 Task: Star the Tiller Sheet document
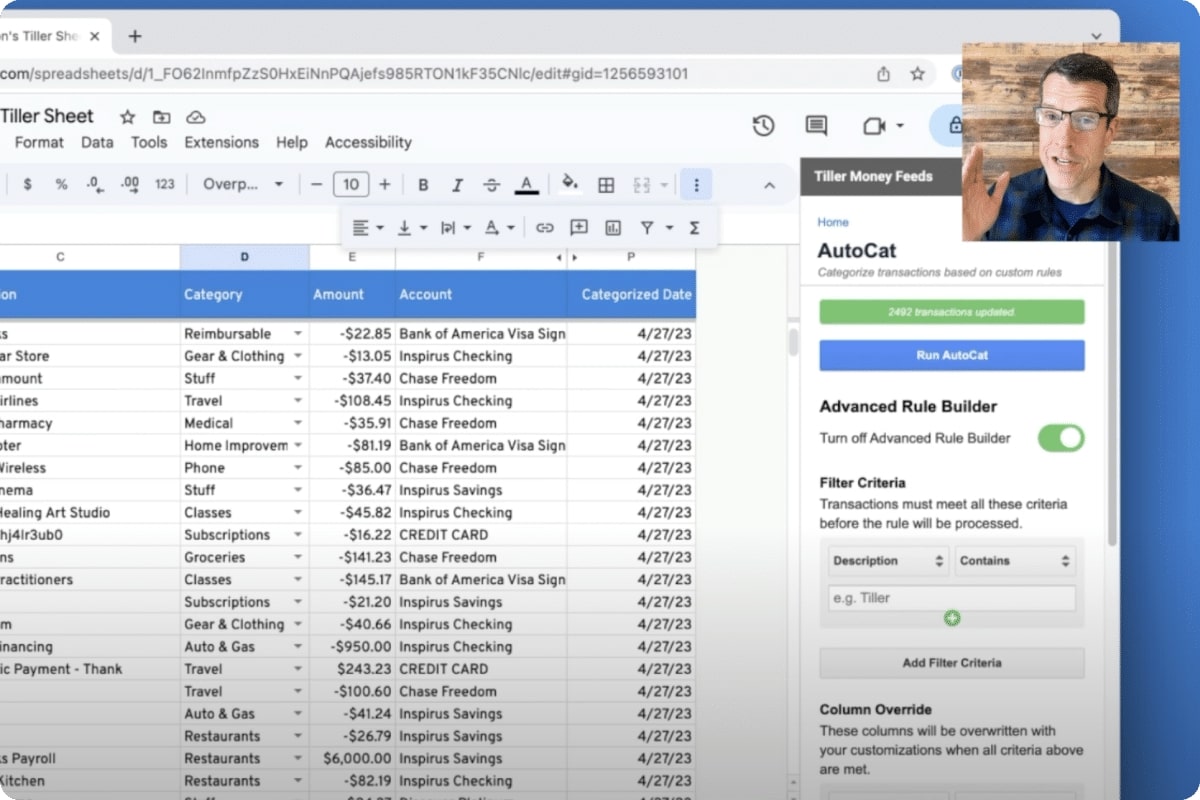tap(127, 117)
